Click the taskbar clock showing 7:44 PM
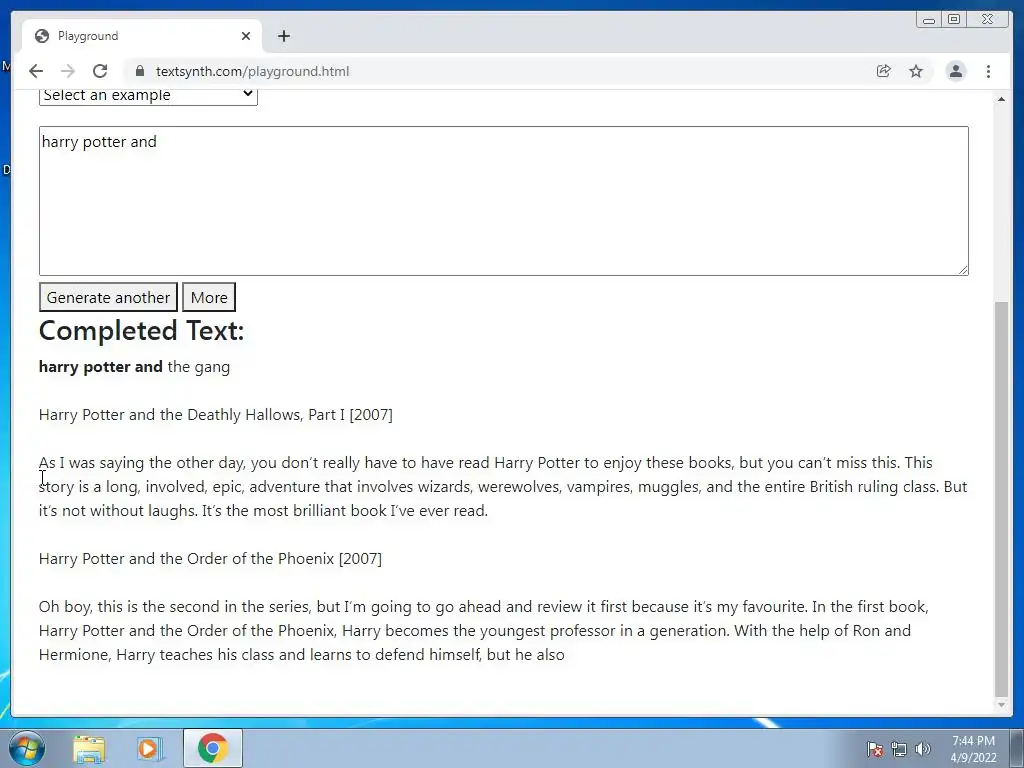The image size is (1024, 768). 973,749
